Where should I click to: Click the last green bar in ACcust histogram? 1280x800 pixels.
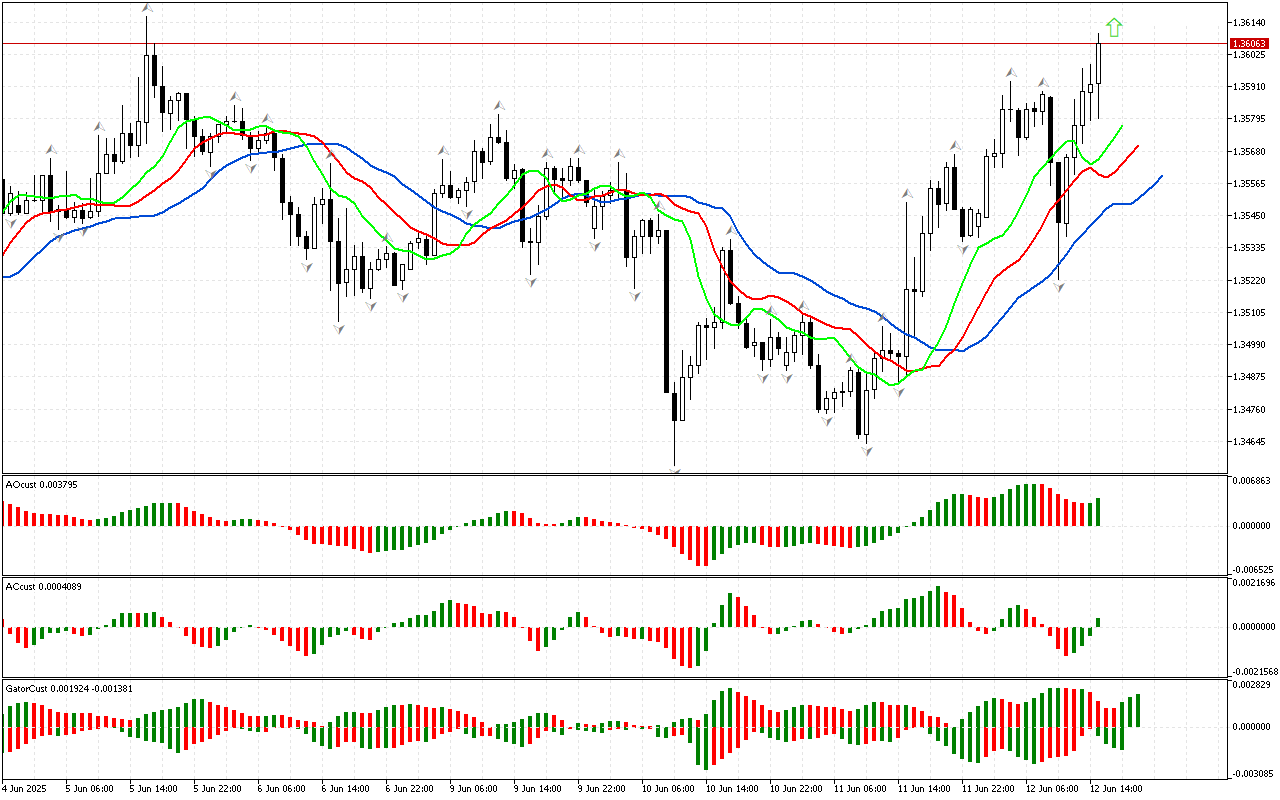(1098, 622)
